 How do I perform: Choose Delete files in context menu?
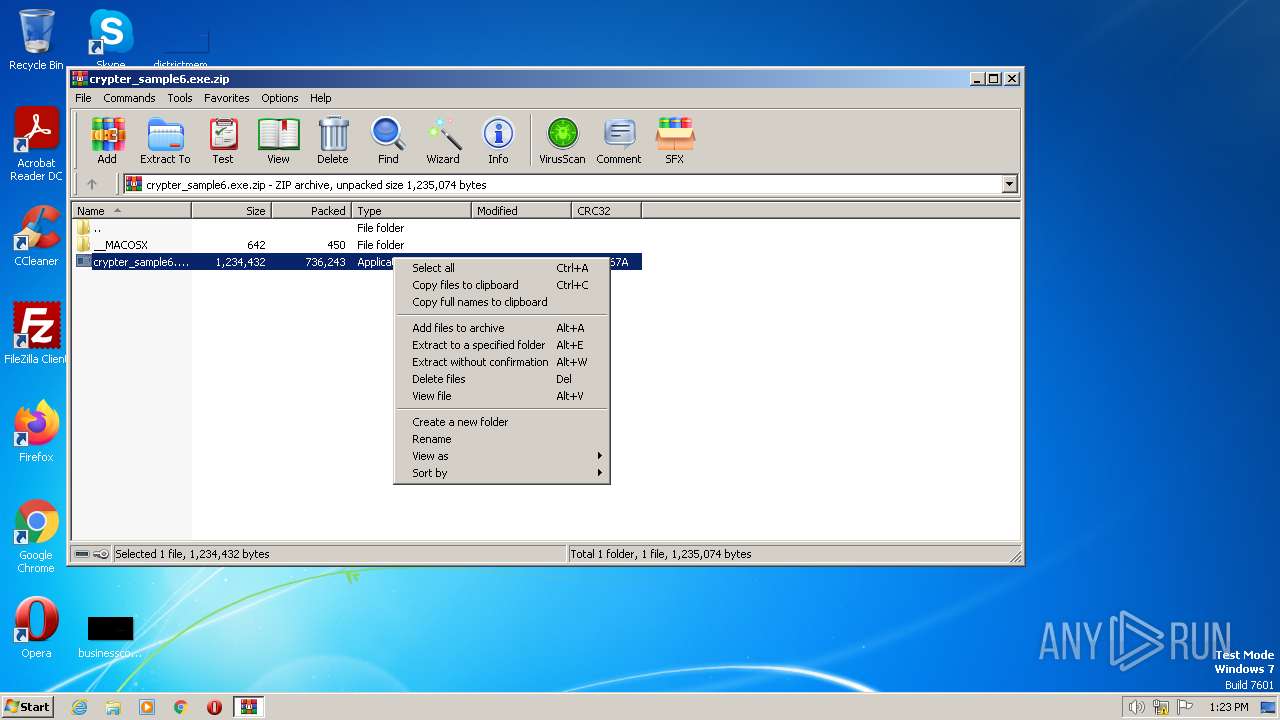(x=502, y=379)
